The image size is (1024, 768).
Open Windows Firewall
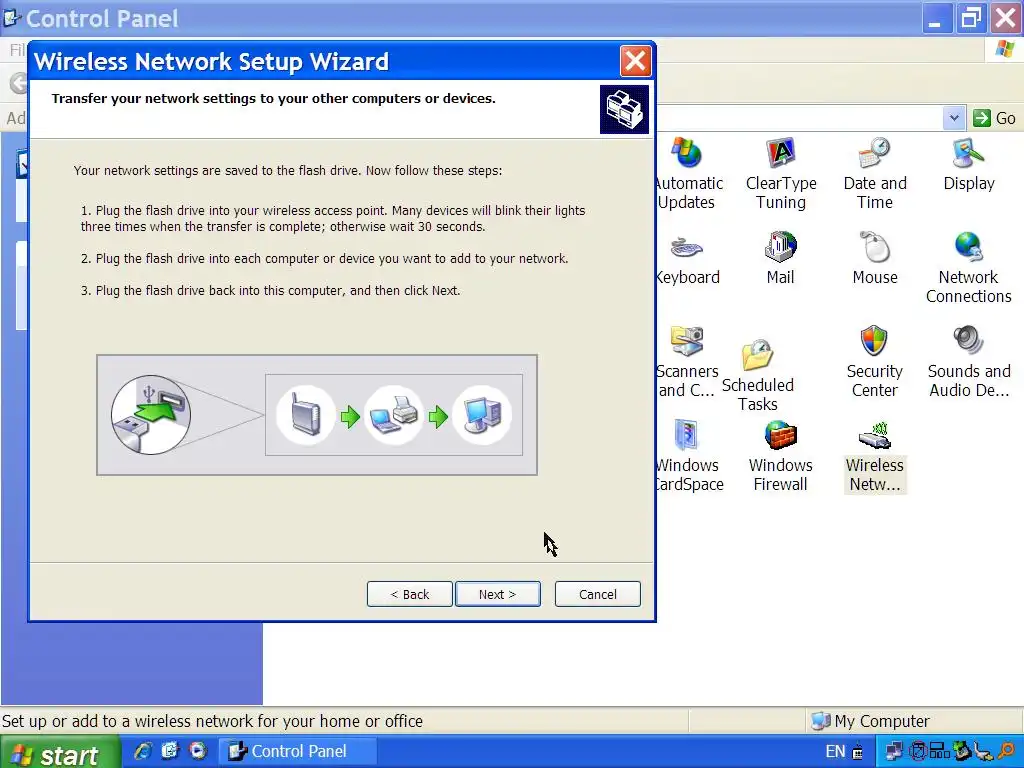point(780,456)
